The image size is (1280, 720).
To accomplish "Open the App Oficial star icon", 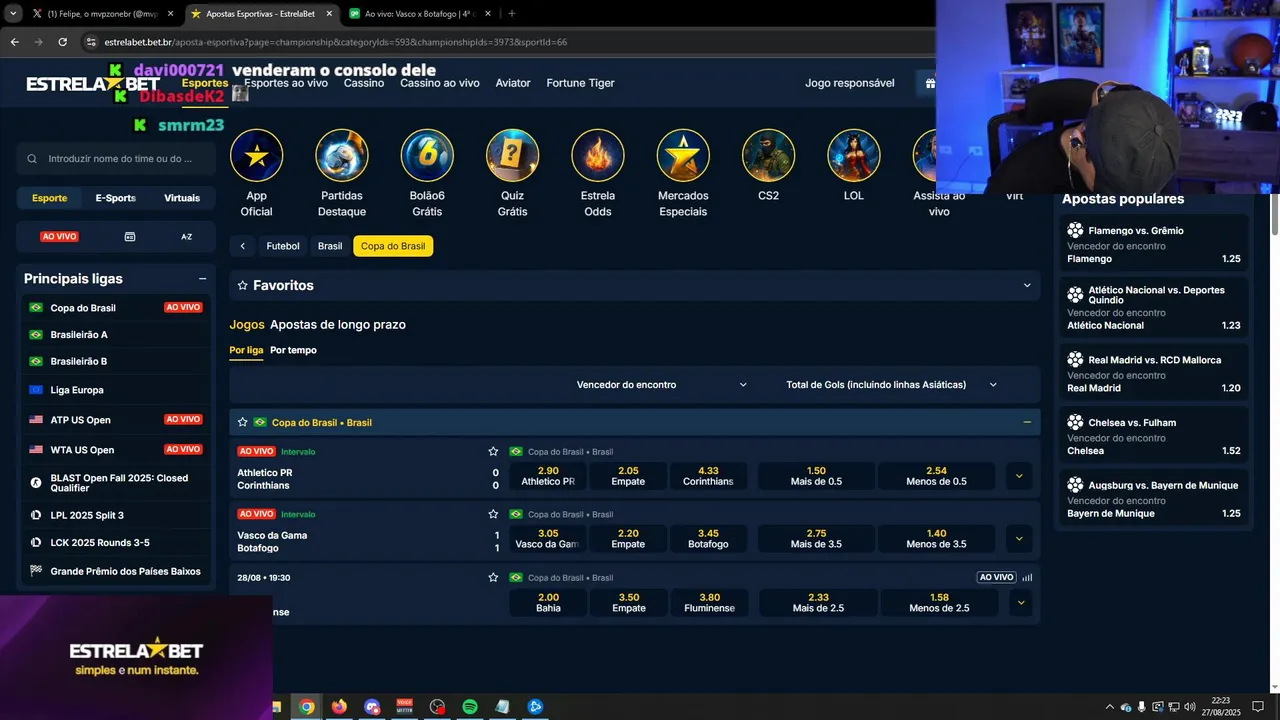I will tap(257, 156).
